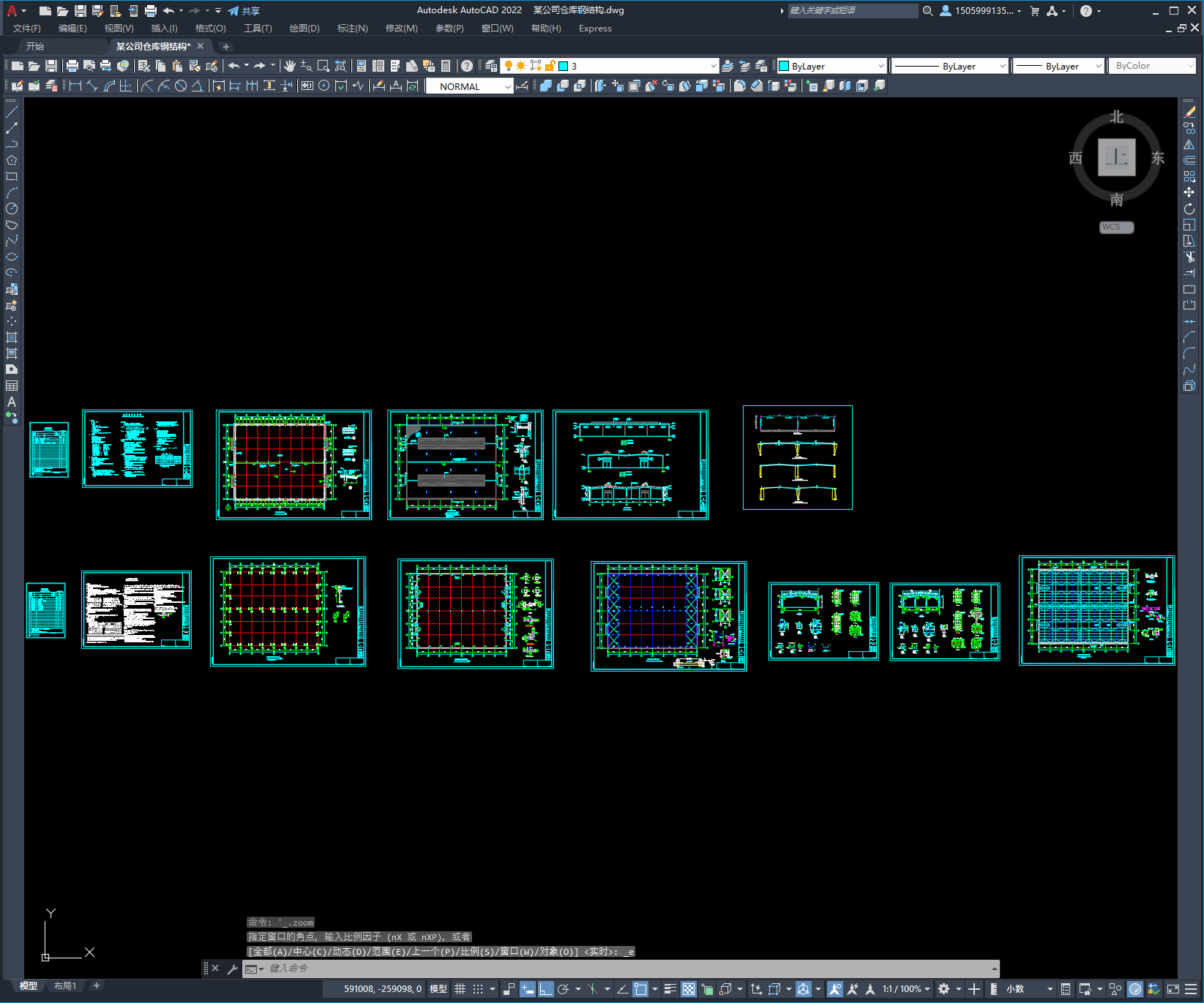Click the WCS coordinate system button

(x=1116, y=228)
